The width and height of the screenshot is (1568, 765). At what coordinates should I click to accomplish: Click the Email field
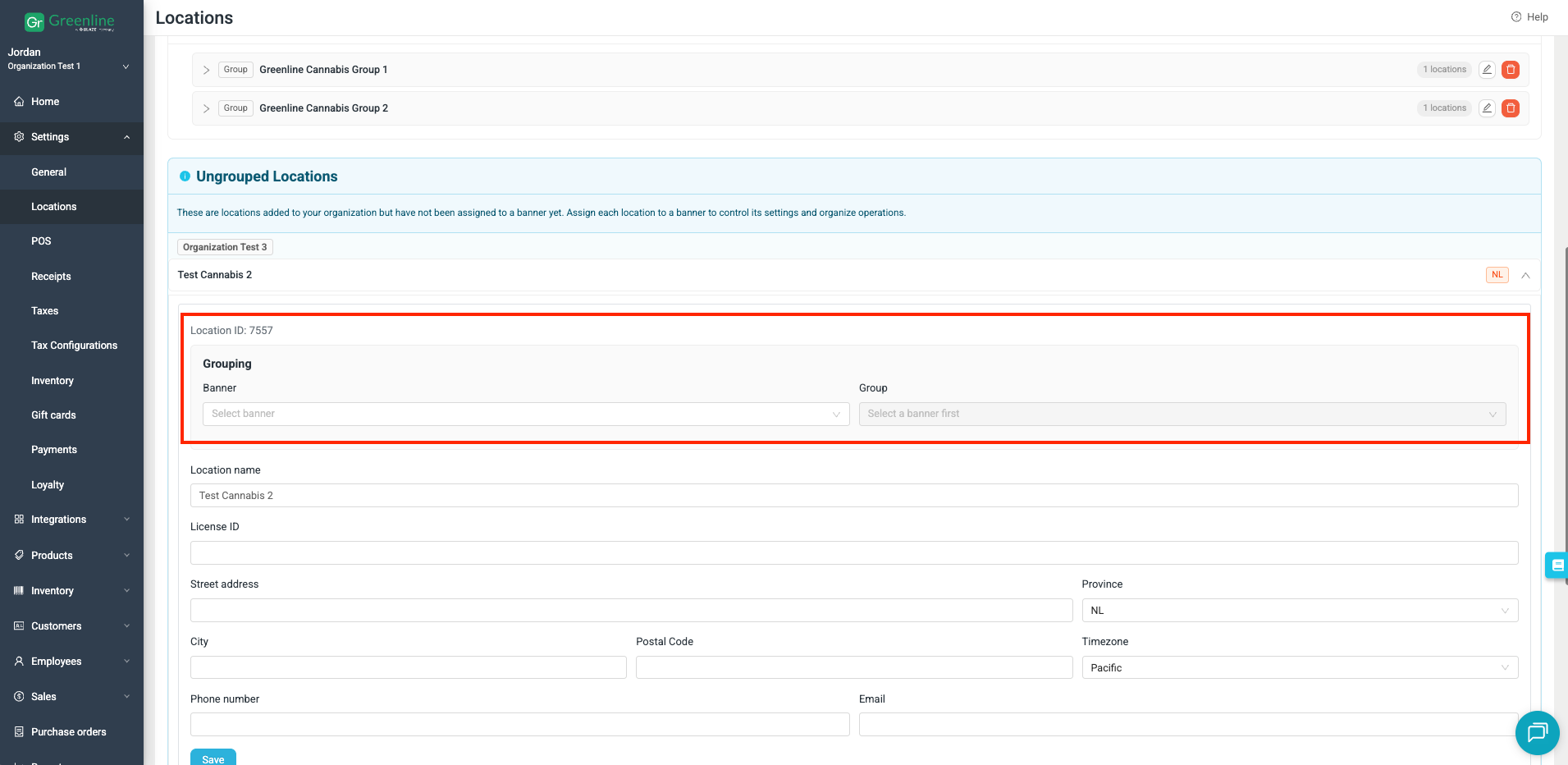(1189, 725)
